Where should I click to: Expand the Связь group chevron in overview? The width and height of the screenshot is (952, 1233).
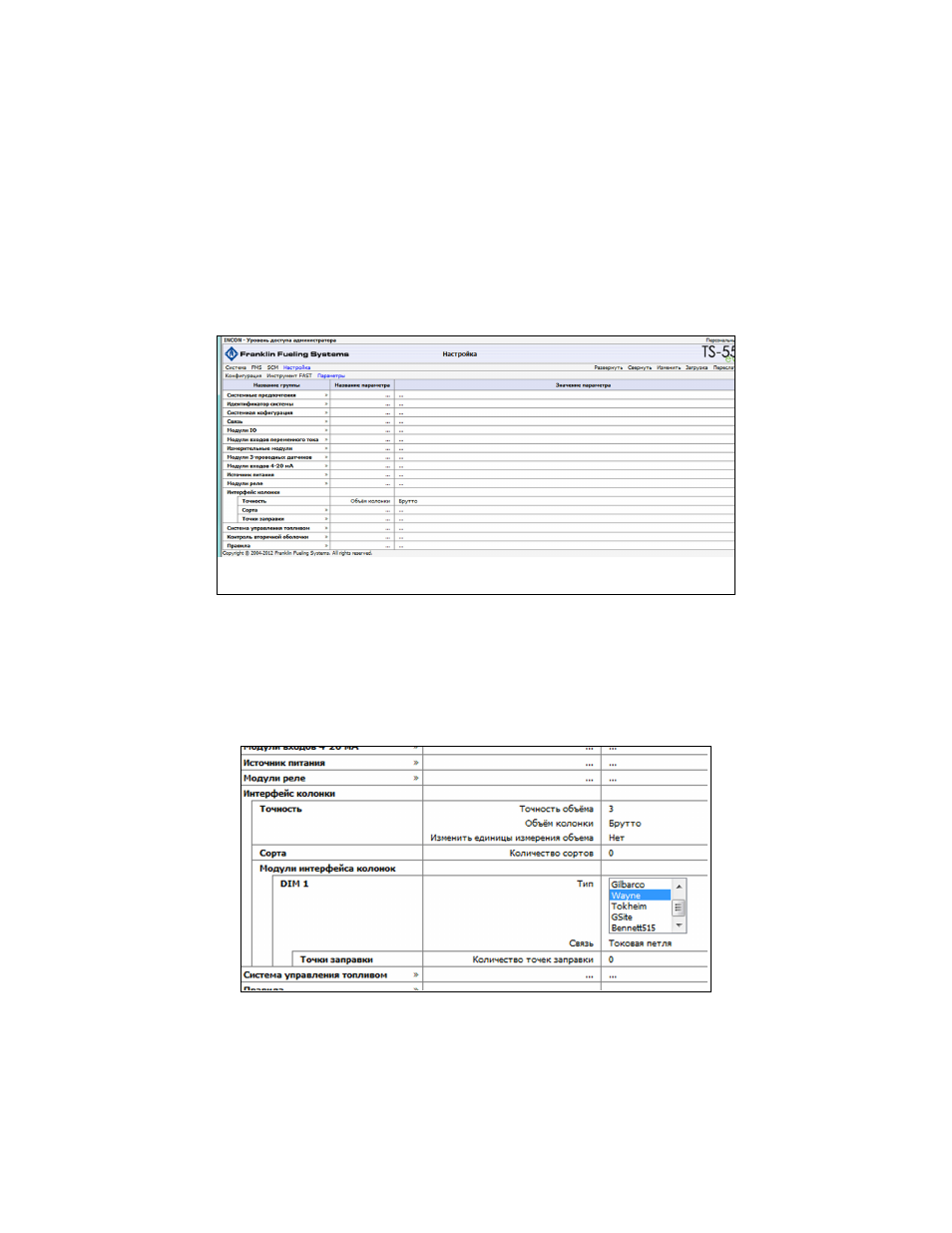[325, 421]
